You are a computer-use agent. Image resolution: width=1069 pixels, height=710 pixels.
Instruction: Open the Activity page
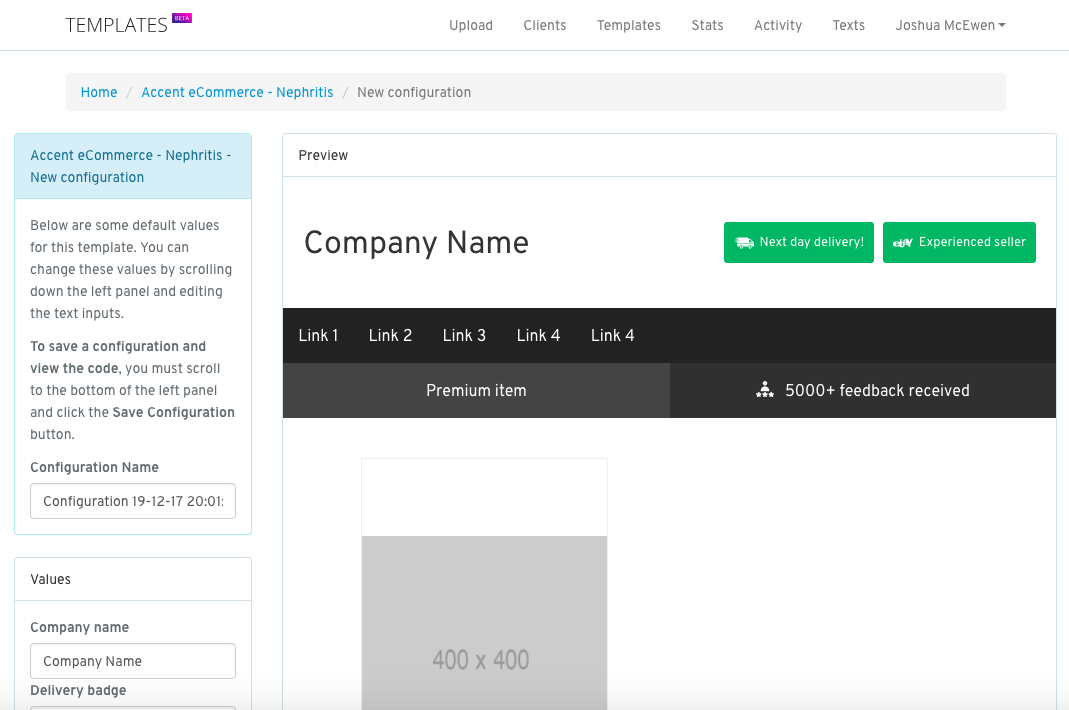click(778, 25)
